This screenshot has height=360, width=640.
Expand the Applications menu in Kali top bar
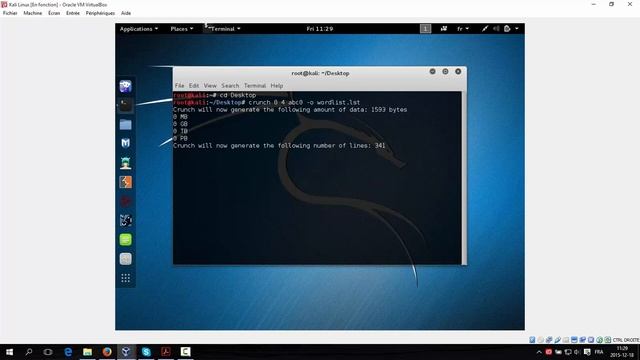coord(139,29)
